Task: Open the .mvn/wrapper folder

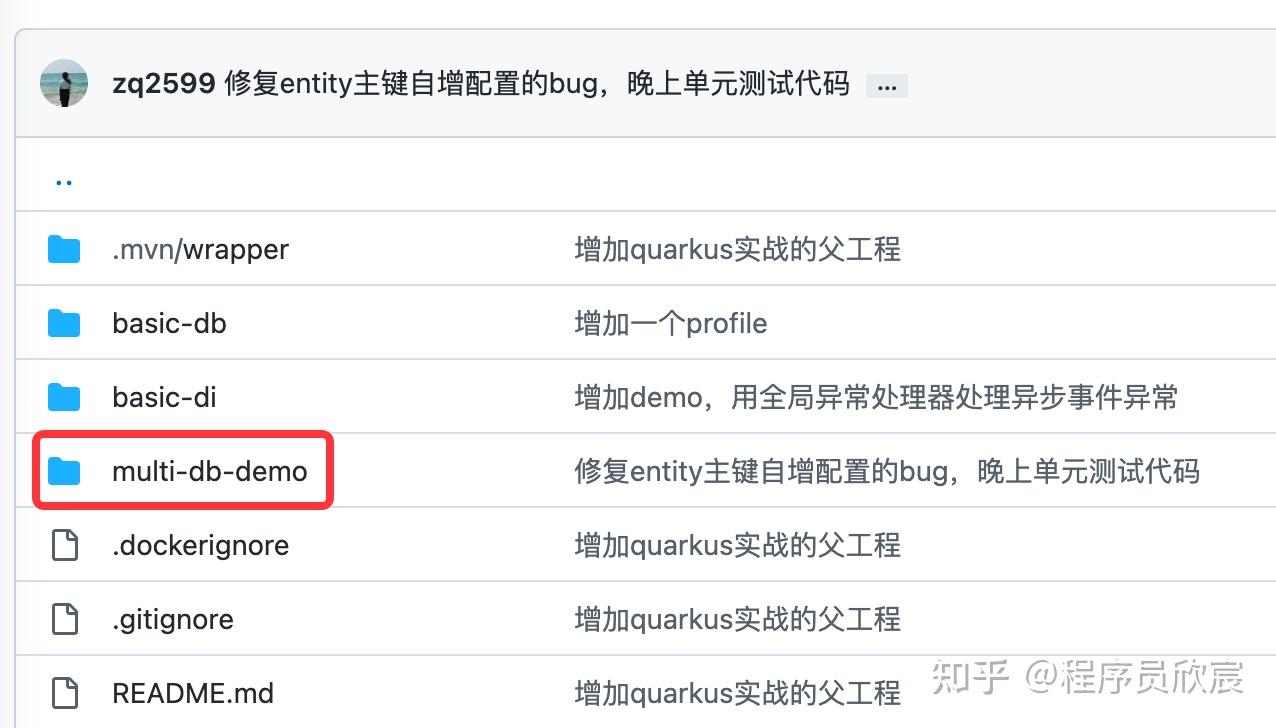Action: tap(200, 249)
